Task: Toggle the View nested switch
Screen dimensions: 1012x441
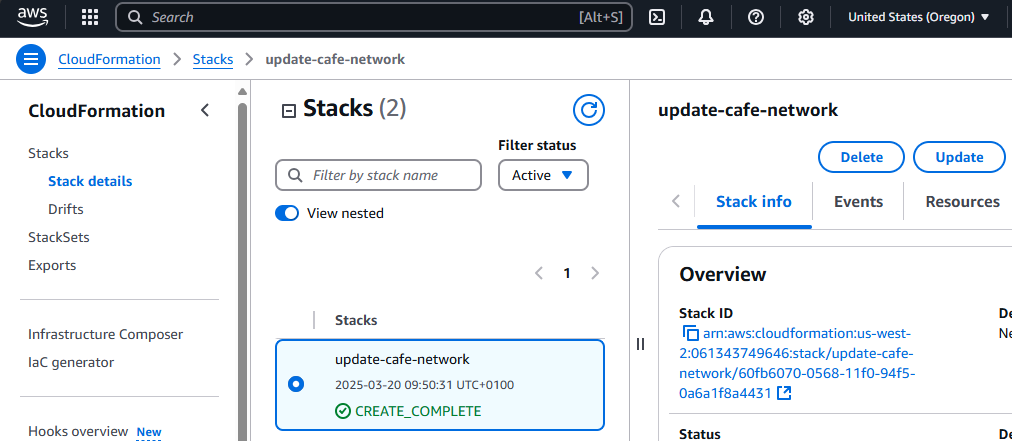Action: click(x=287, y=213)
